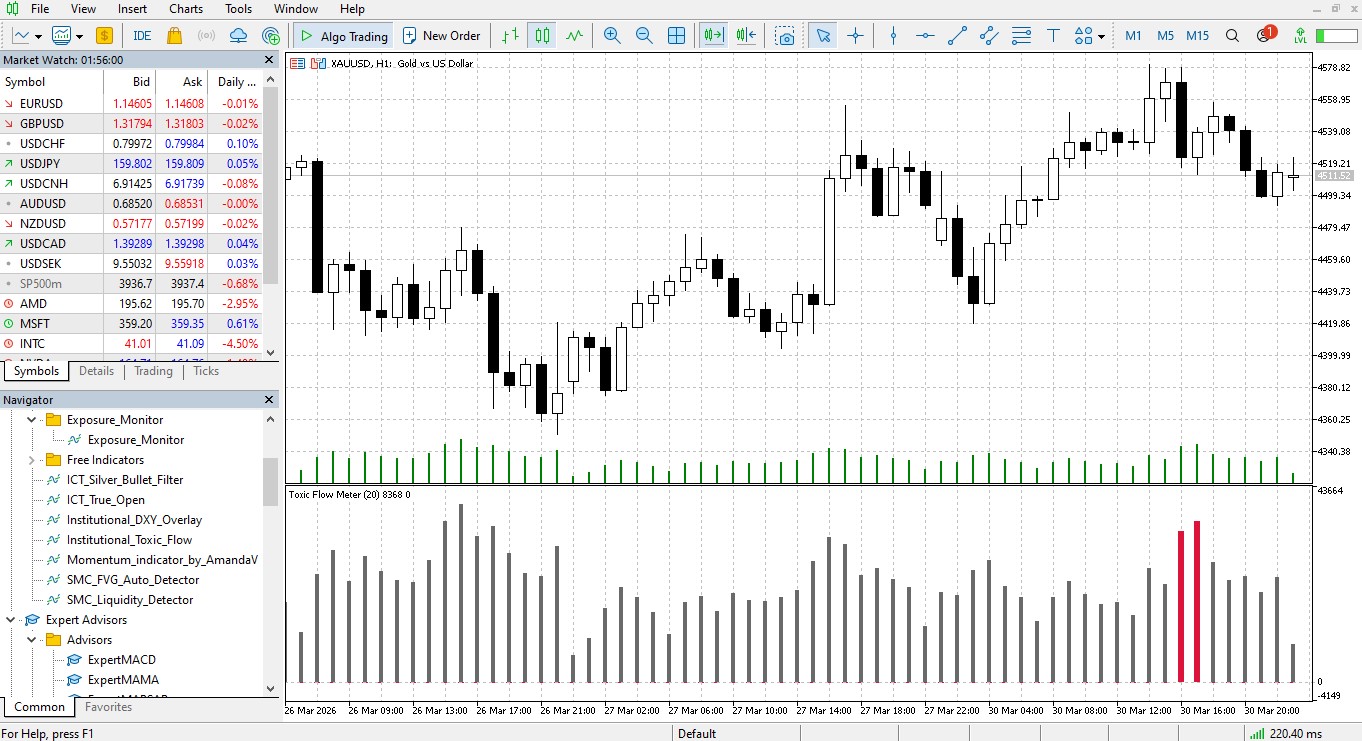Draw a horizontal line

click(x=925, y=35)
